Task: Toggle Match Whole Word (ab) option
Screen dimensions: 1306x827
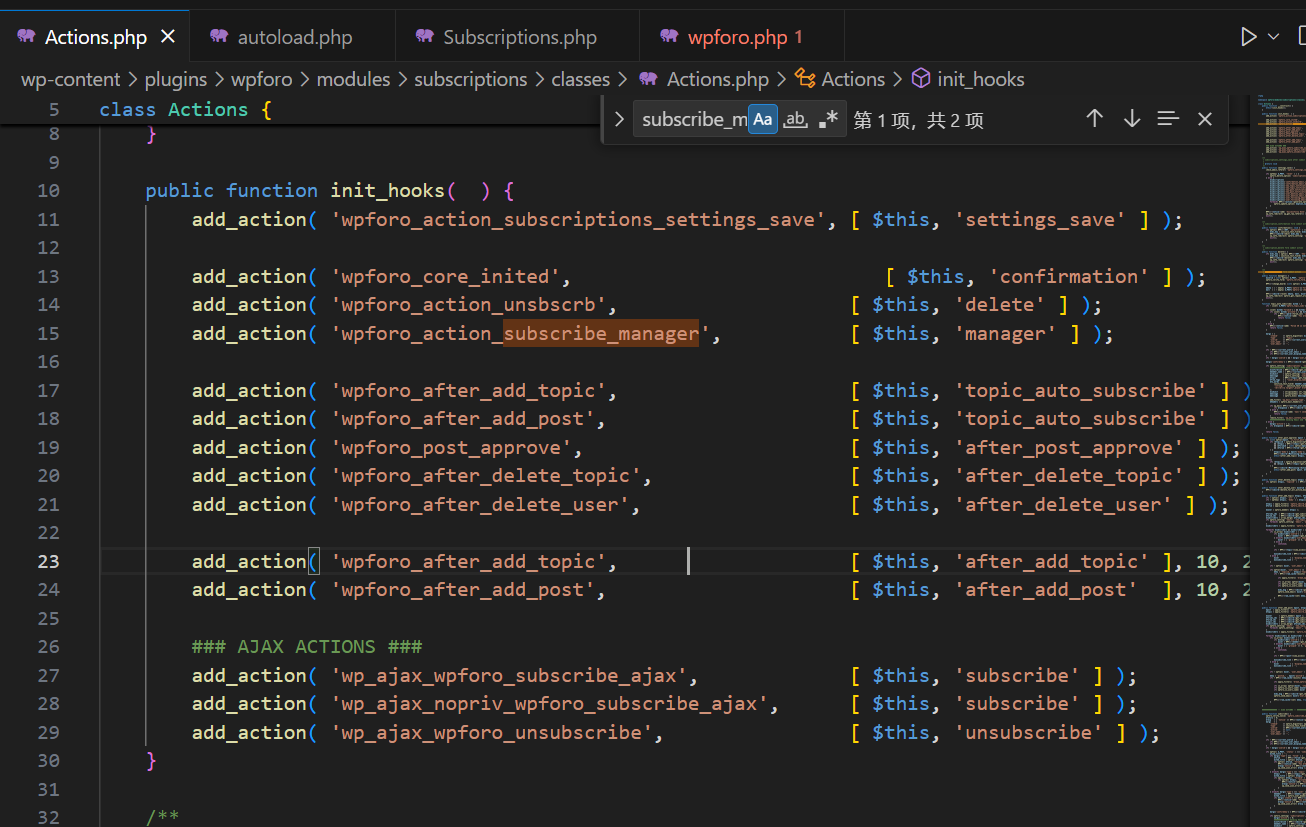Action: [795, 120]
